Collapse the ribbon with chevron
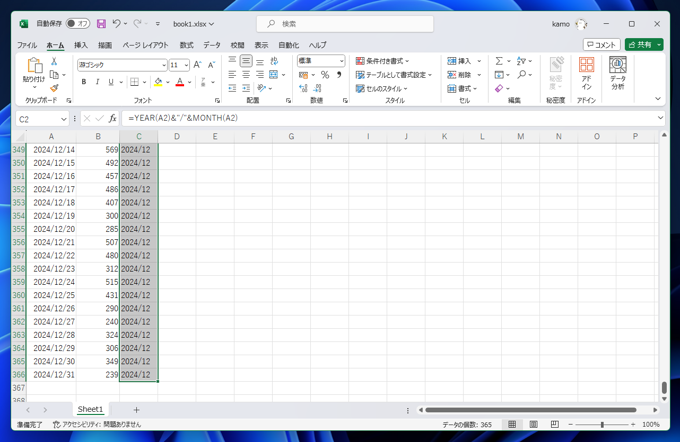Viewport: 680px width, 442px height. coord(658,99)
